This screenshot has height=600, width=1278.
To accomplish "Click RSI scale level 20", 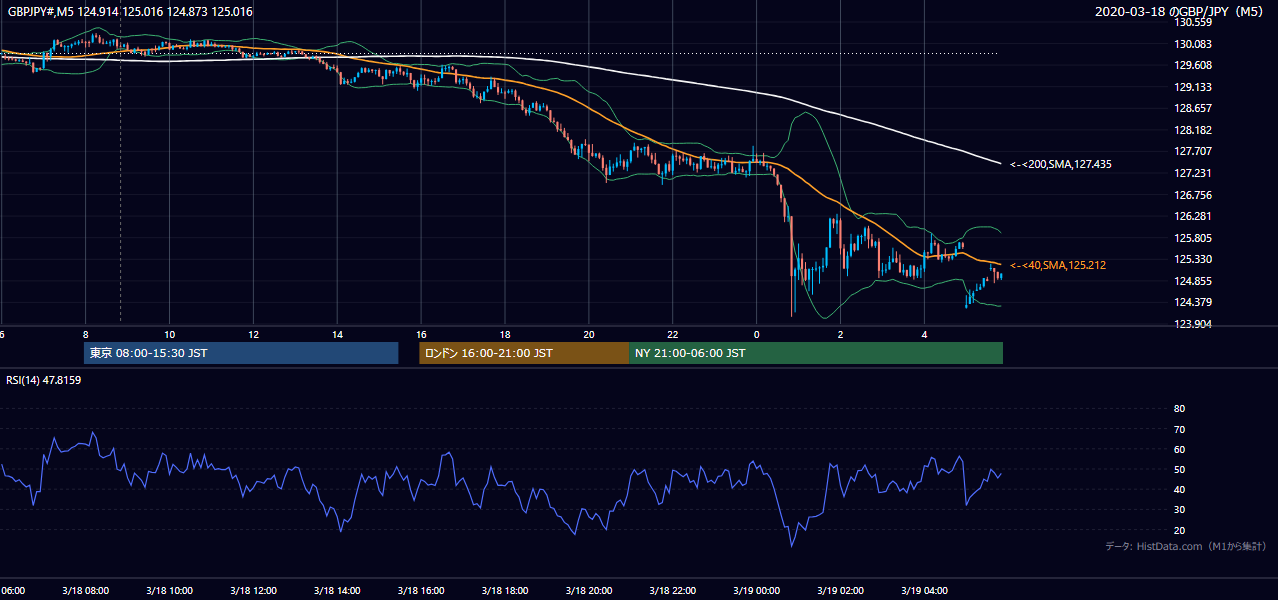I will tap(1179, 530).
